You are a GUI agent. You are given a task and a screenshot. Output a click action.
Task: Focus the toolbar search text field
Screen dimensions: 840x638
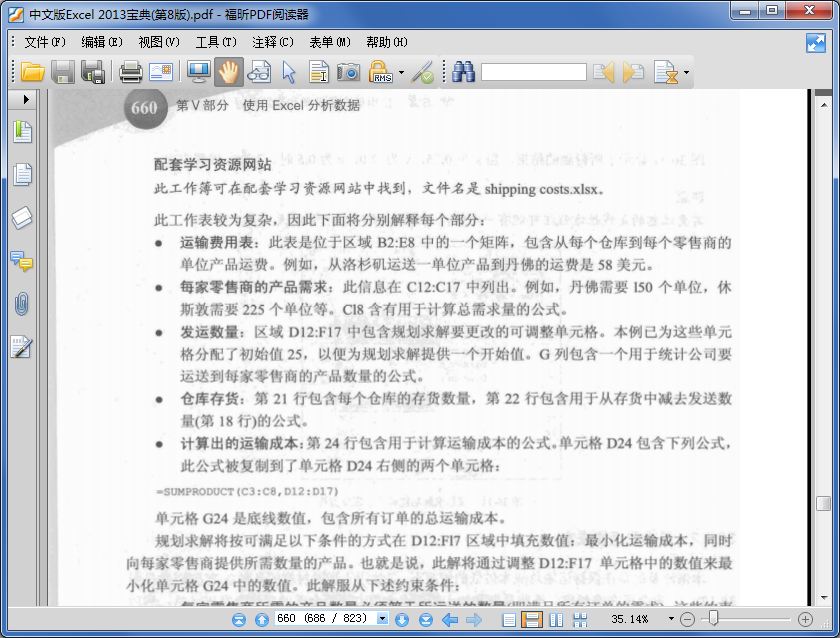[x=534, y=72]
